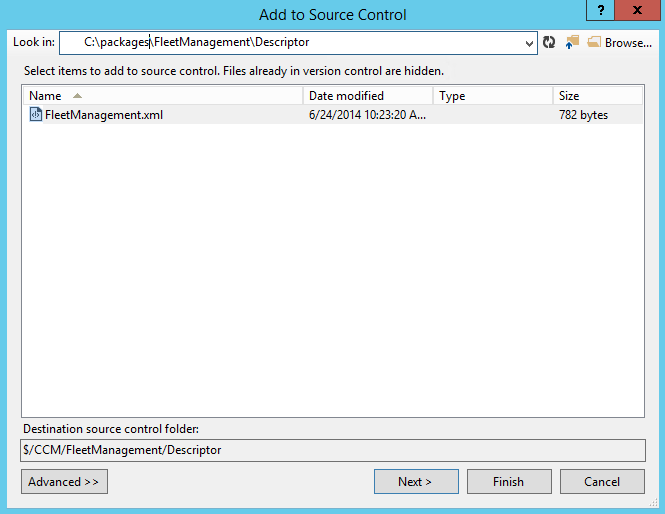Click in the Look in path field
Viewport: 665px width, 514px height.
click(300, 43)
